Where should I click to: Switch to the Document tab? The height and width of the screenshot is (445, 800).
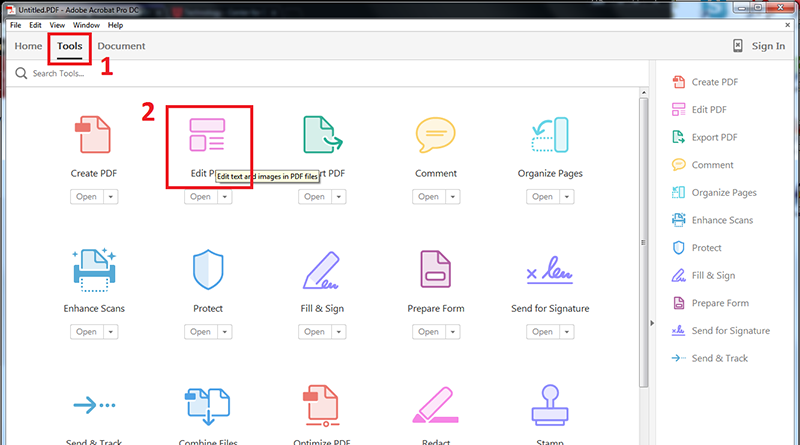tap(121, 46)
